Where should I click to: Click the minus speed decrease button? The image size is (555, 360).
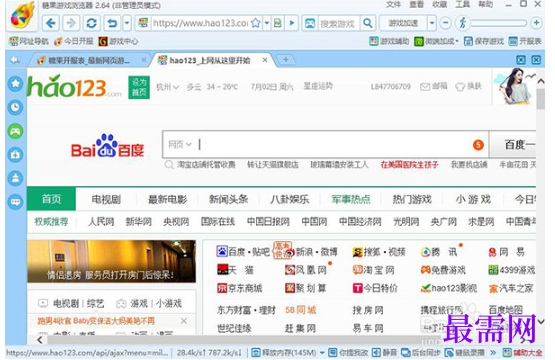coord(446,23)
